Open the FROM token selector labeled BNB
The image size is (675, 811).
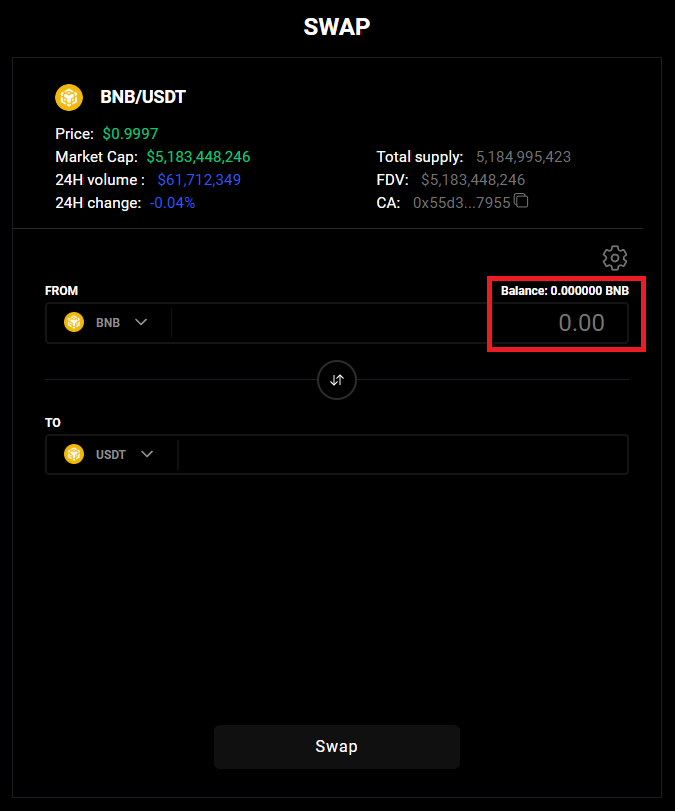[x=107, y=323]
